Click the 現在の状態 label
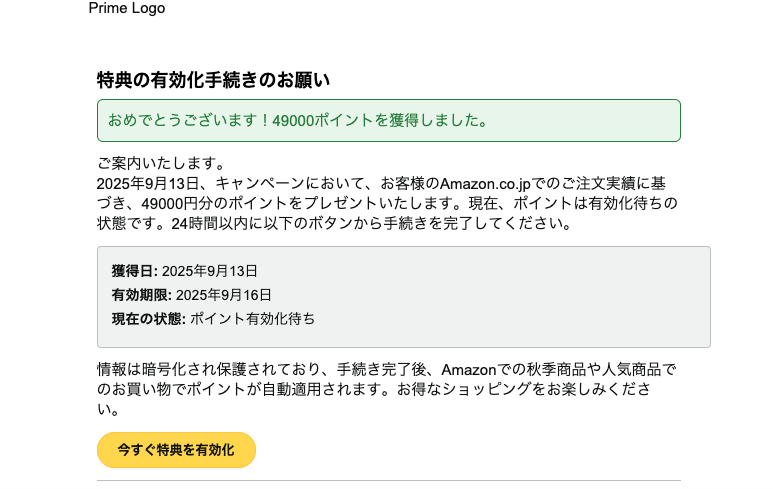Viewport: 773px width, 489px height. (148, 319)
